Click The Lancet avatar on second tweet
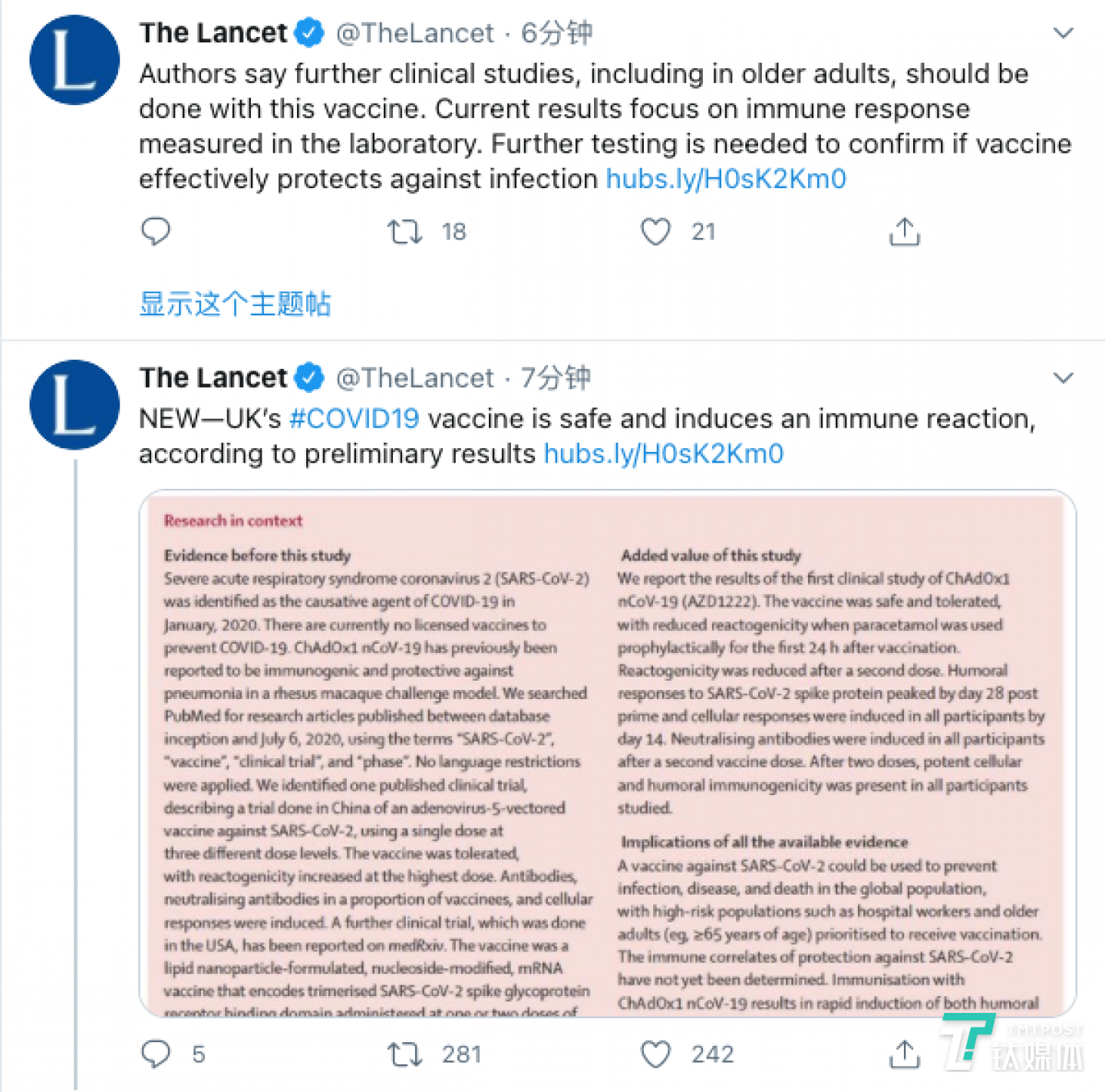 [x=74, y=404]
